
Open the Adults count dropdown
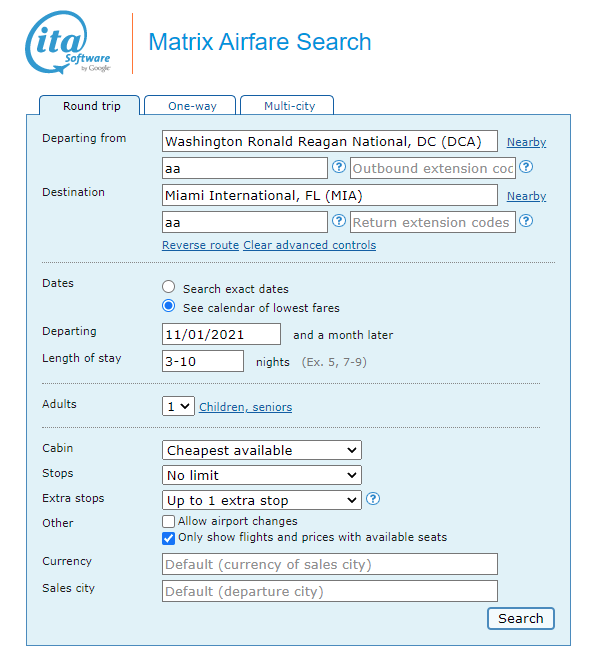coord(178,406)
